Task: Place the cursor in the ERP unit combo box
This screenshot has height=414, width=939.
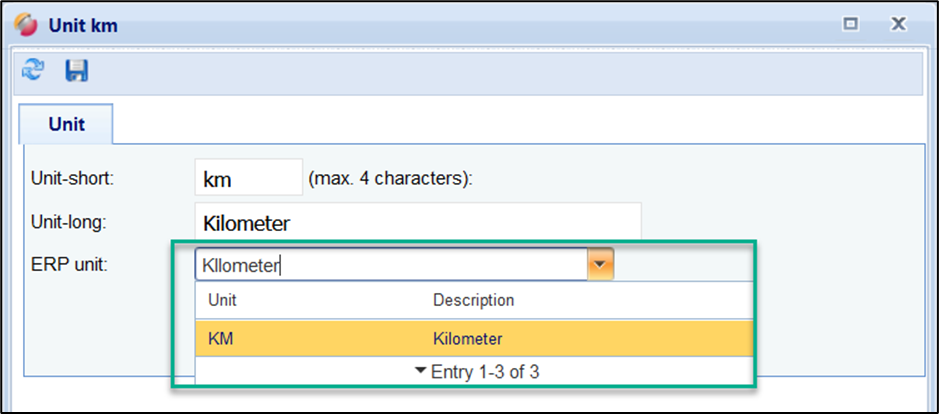Action: coord(390,265)
